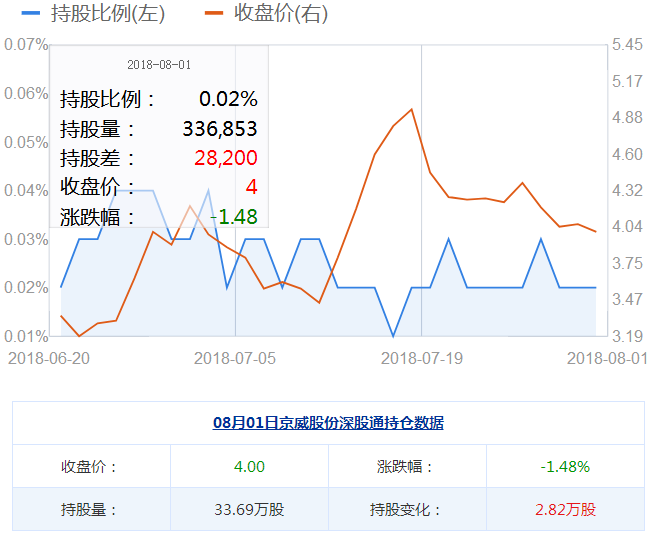Click the 持股量： label in the table
The image size is (650, 533).
tap(89, 509)
